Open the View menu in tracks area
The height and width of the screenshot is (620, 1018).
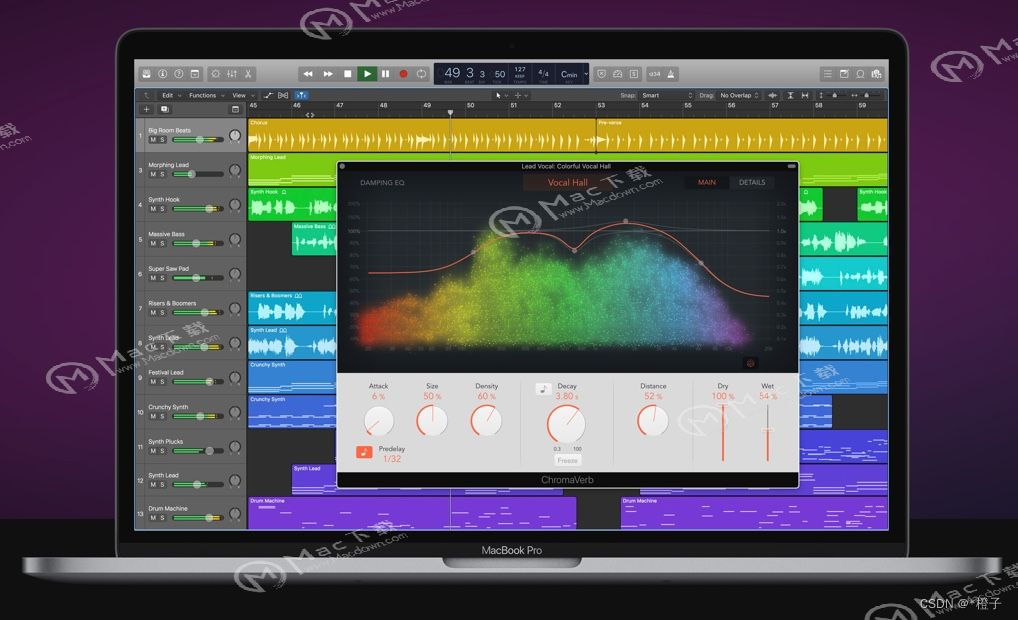click(242, 95)
